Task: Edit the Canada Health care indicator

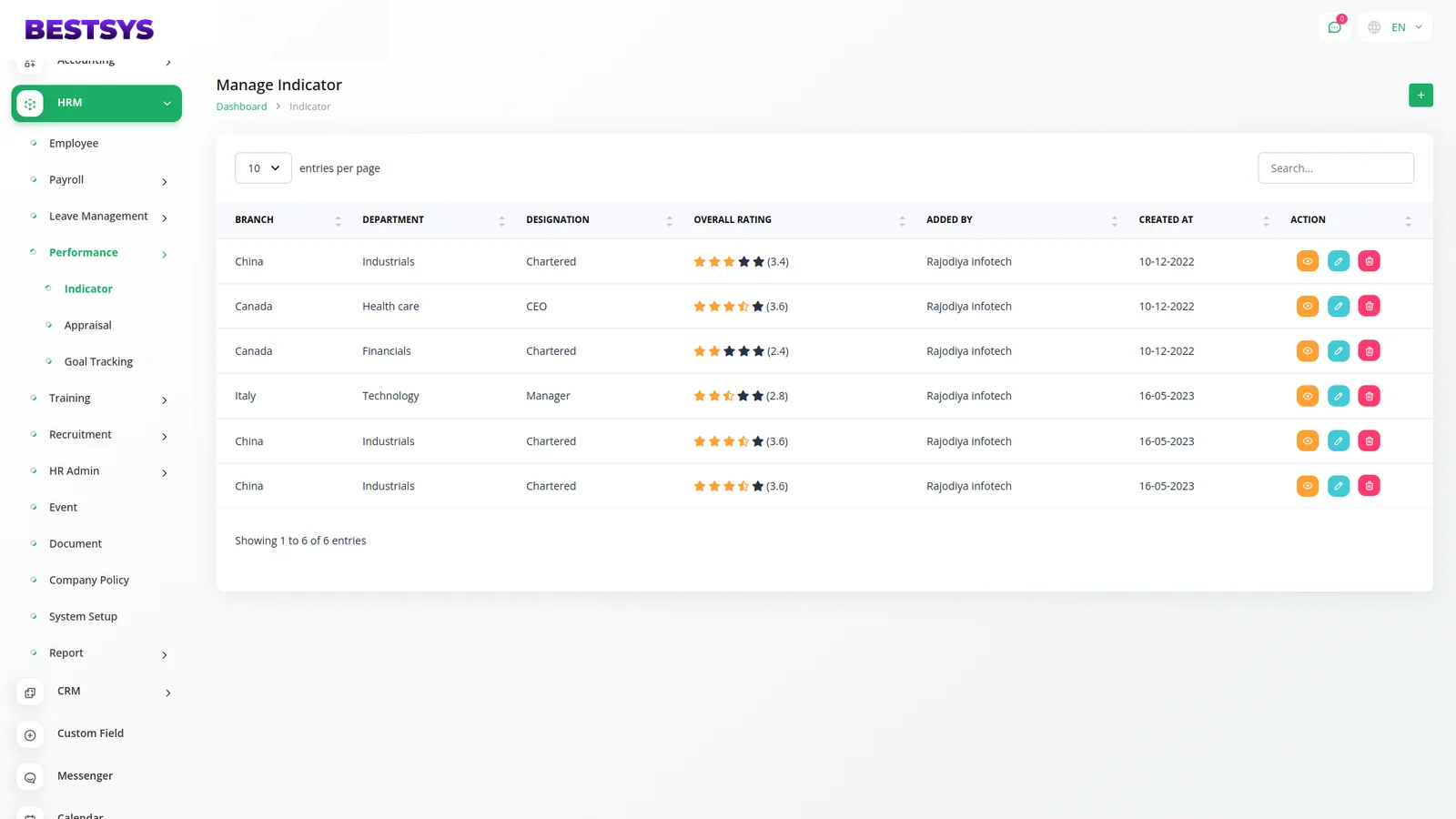Action: pyautogui.click(x=1338, y=307)
